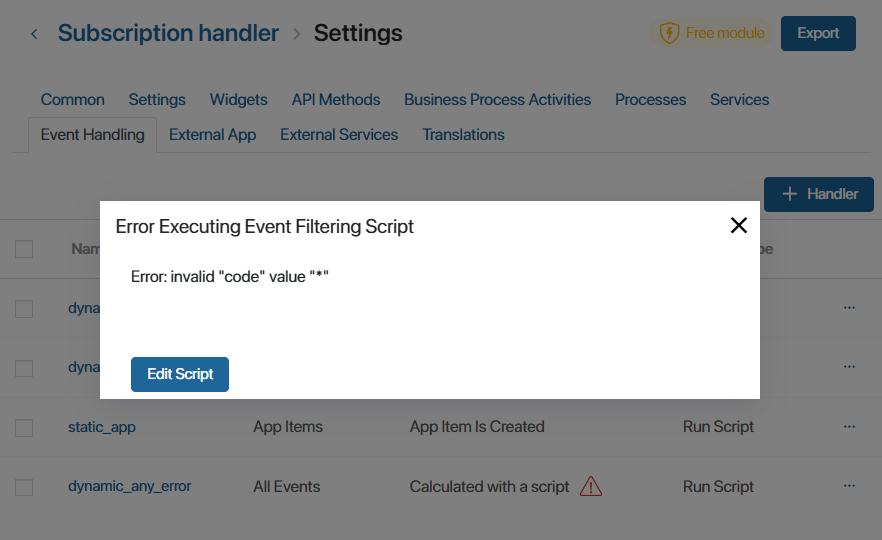The width and height of the screenshot is (882, 540).
Task: Go to Subscription handler breadcrumb
Action: (x=168, y=33)
